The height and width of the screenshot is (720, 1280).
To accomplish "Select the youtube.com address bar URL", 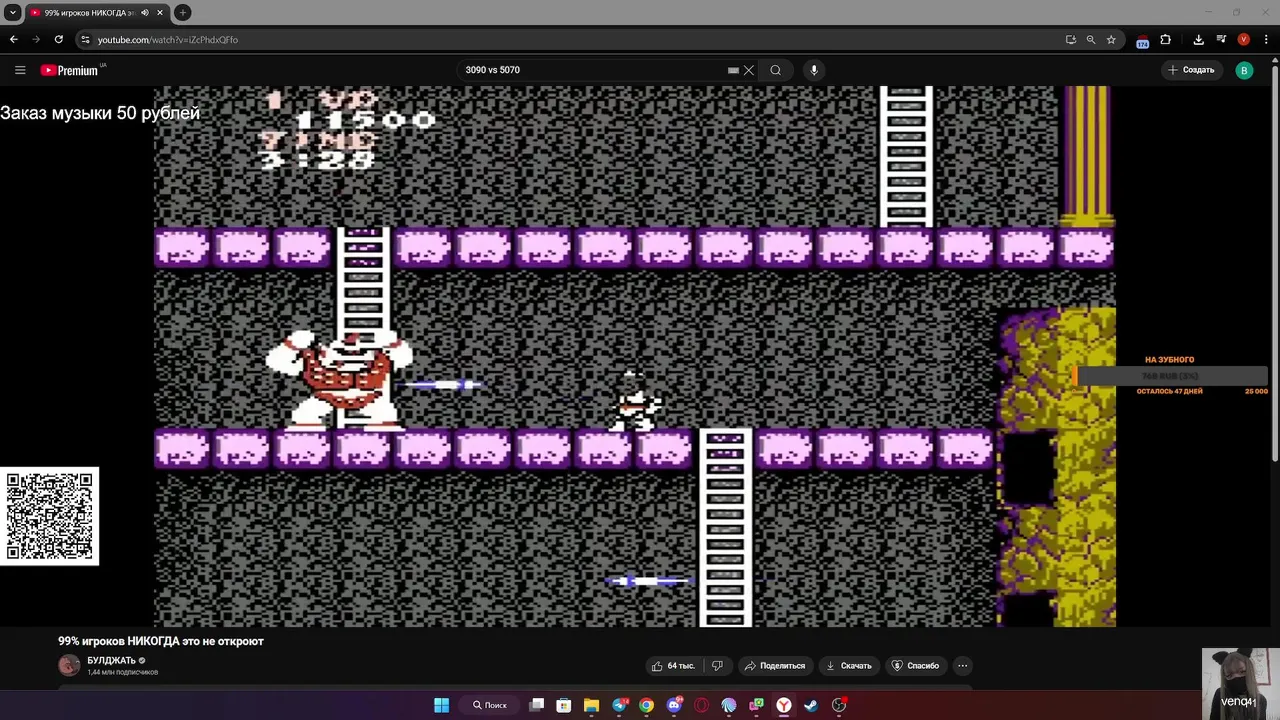I will pyautogui.click(x=168, y=40).
